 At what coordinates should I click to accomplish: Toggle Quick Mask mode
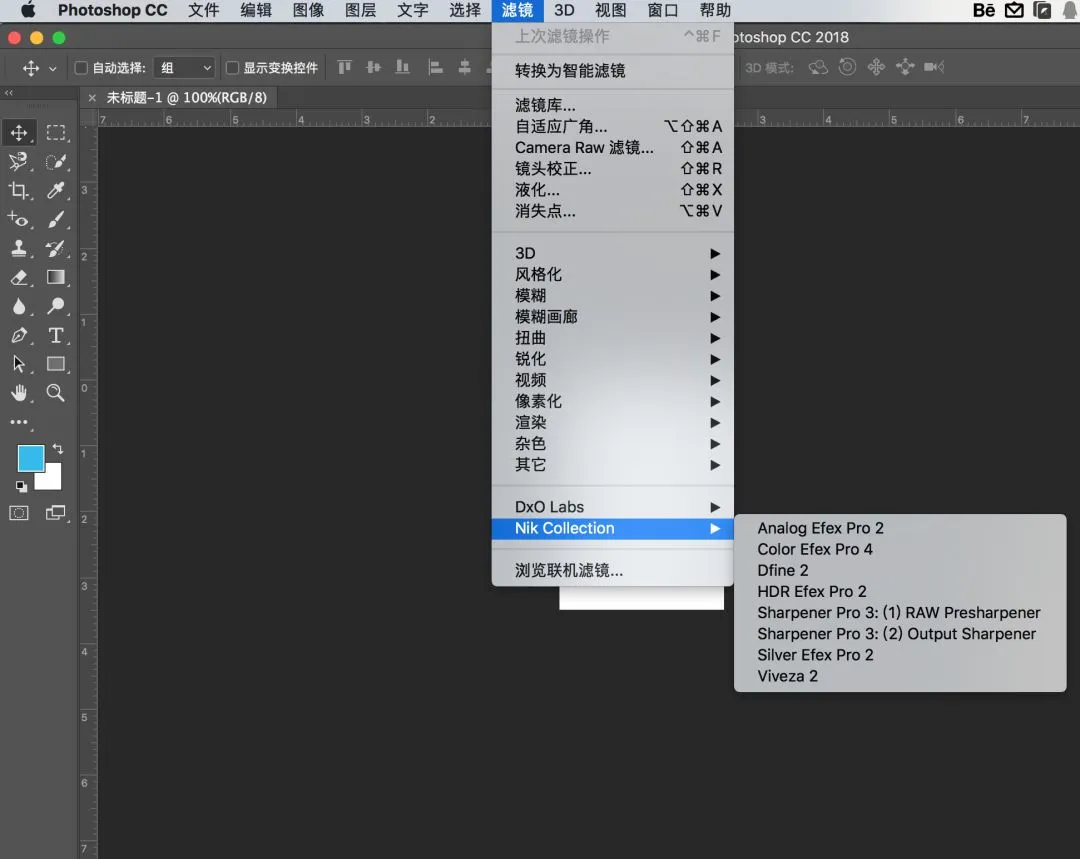click(x=19, y=513)
